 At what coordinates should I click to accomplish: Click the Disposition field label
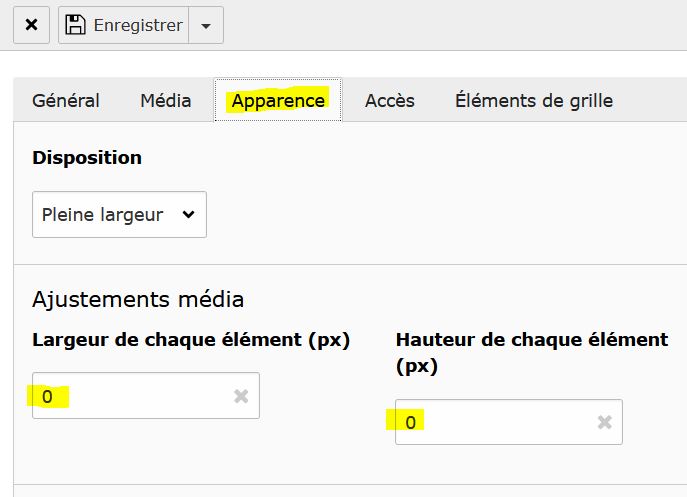click(87, 158)
